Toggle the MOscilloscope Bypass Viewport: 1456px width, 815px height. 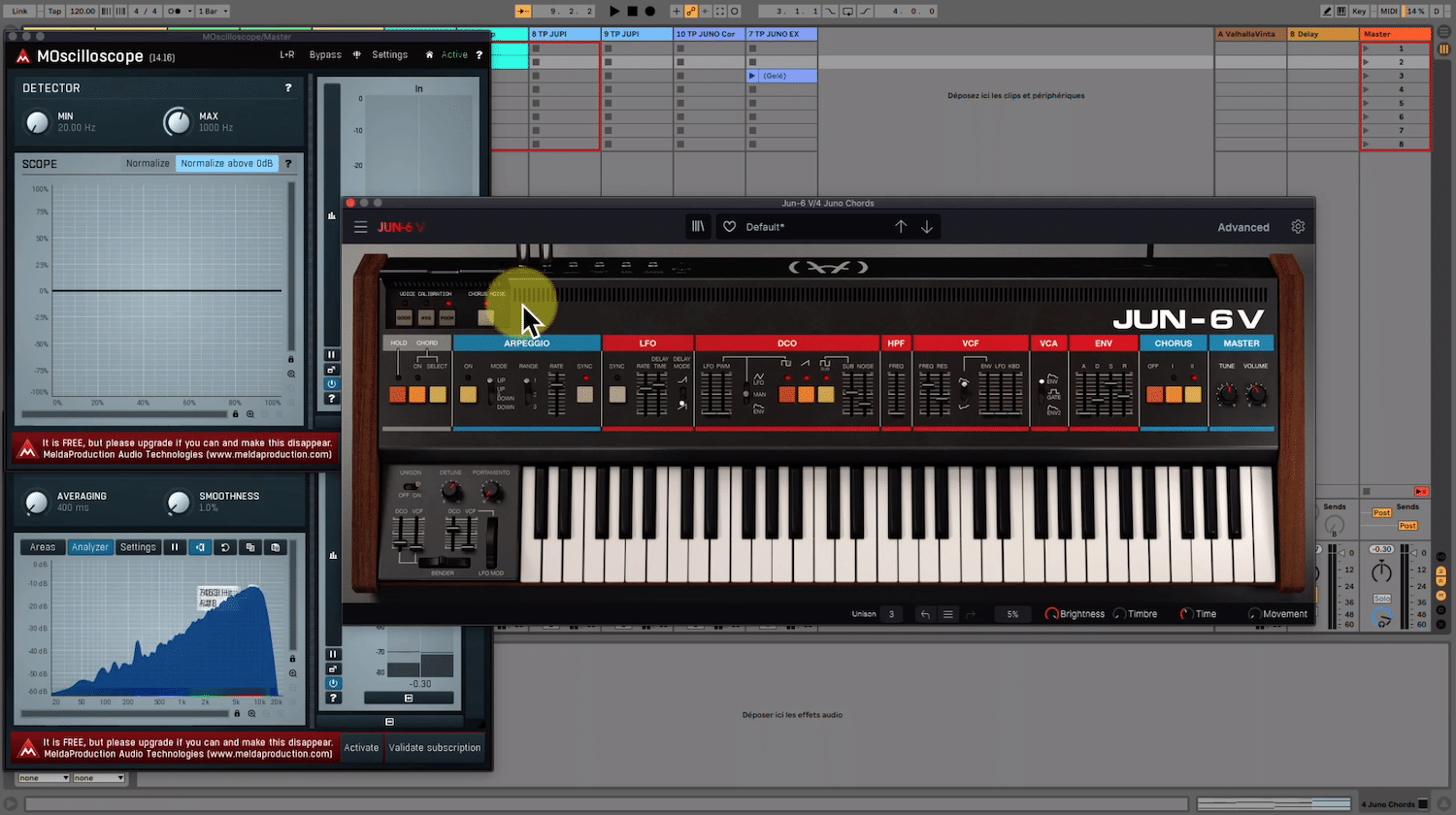click(x=325, y=55)
